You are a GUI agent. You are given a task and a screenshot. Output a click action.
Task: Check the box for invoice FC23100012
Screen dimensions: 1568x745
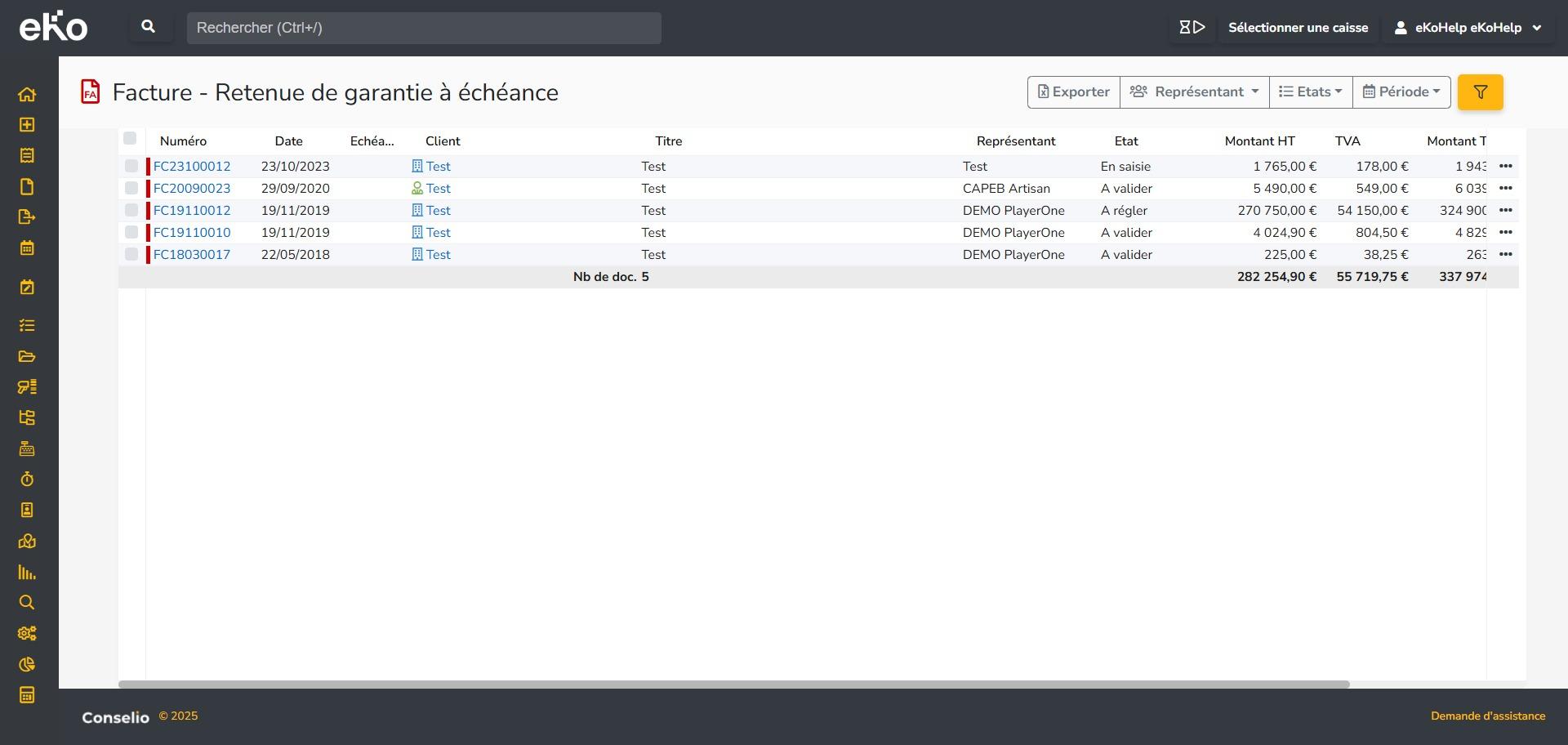[x=131, y=167]
